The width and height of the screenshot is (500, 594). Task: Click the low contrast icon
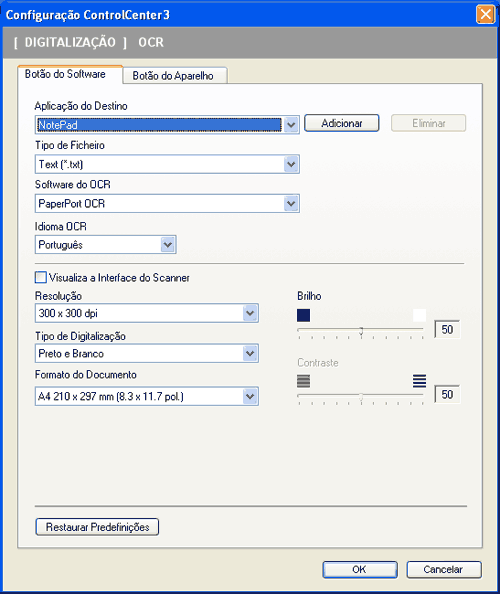click(x=303, y=381)
